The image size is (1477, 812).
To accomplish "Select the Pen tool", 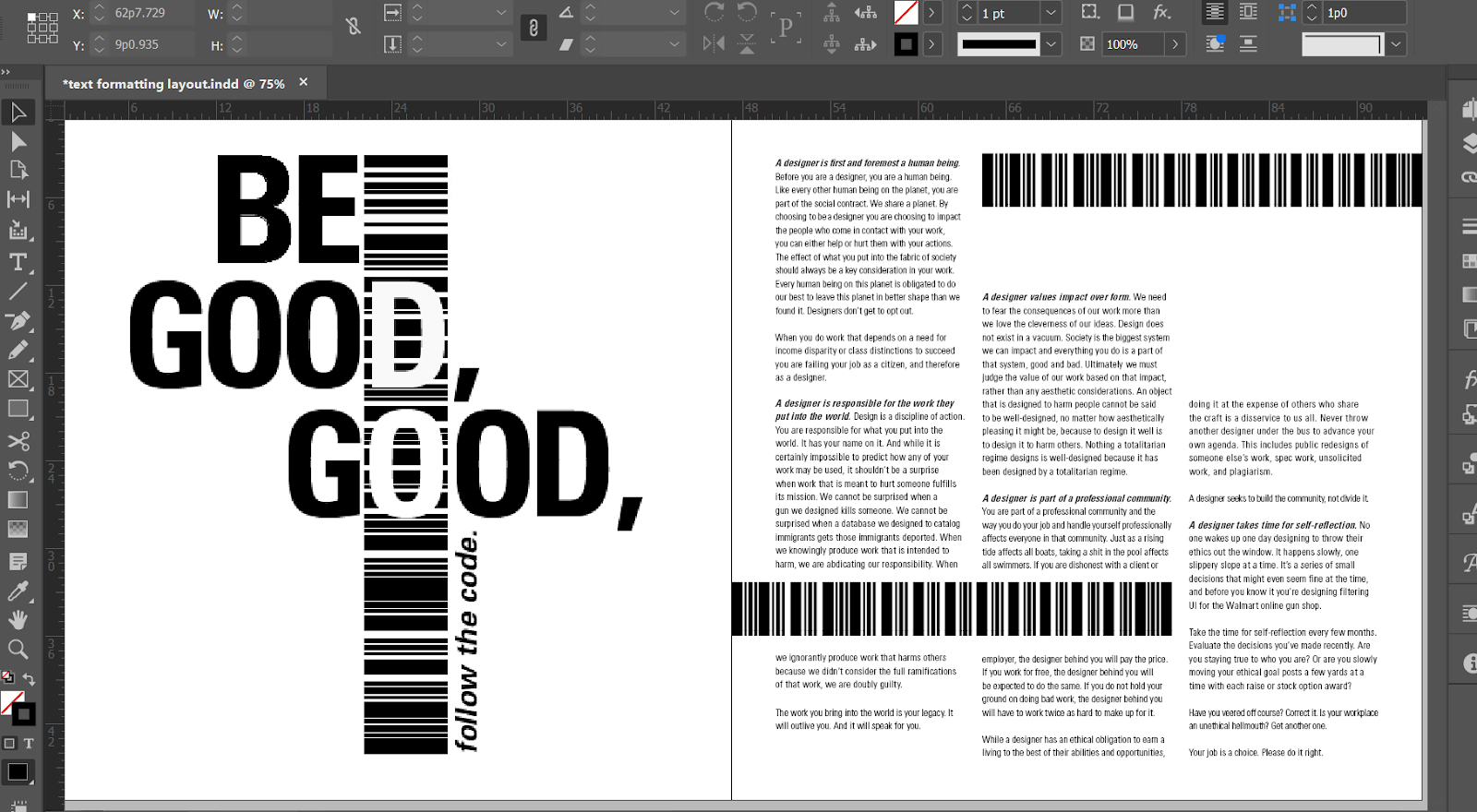I will 18,321.
